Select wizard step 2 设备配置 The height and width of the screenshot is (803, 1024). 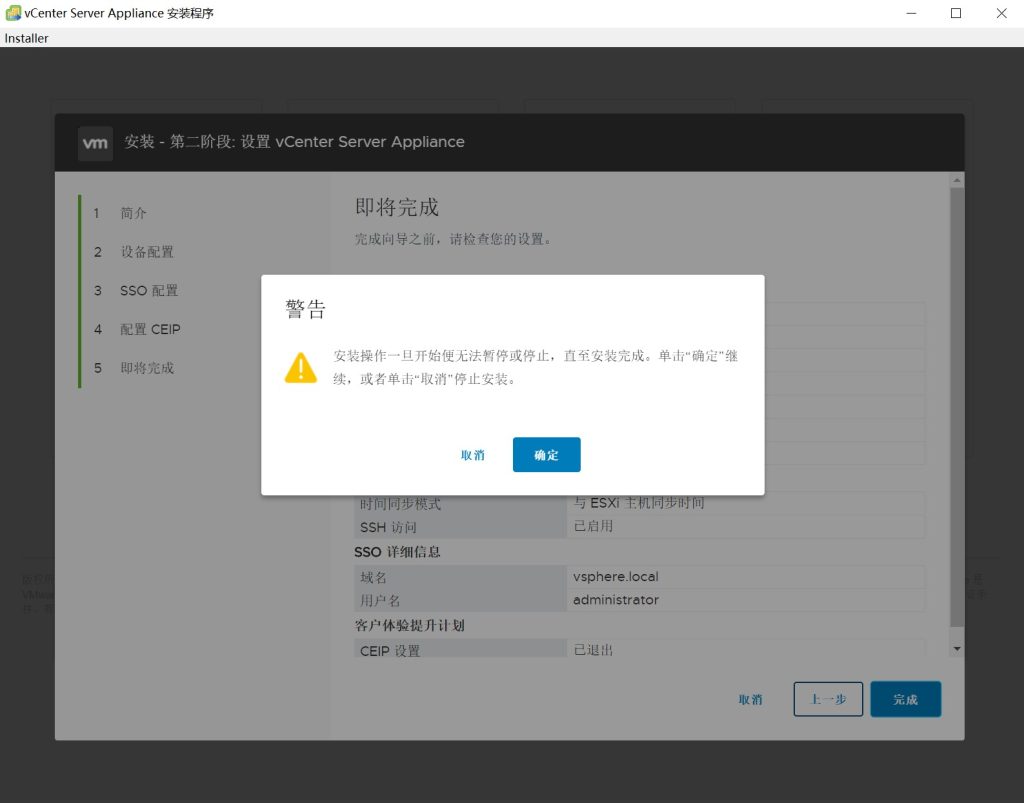point(147,252)
